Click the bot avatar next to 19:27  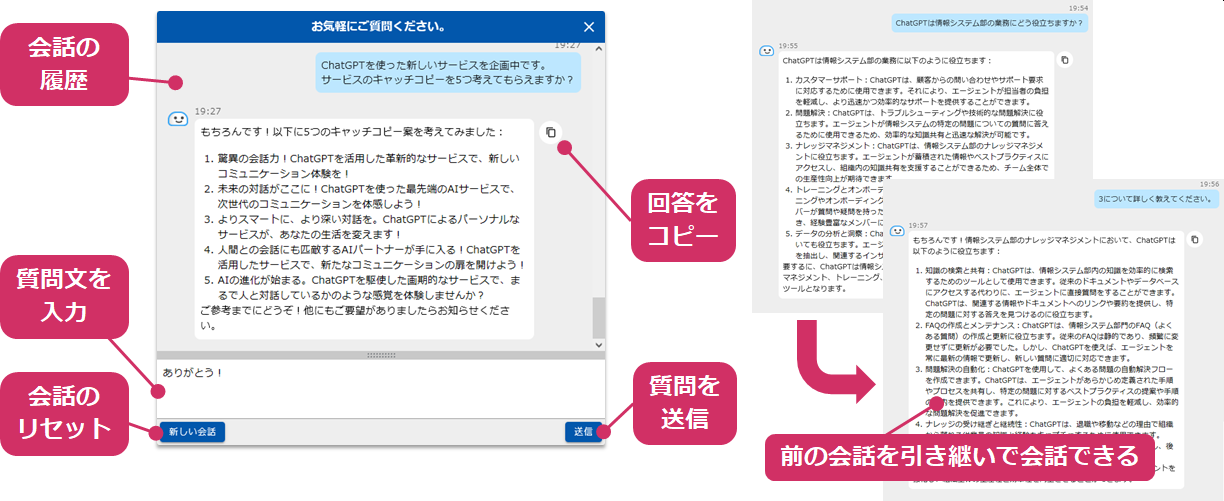[178, 118]
